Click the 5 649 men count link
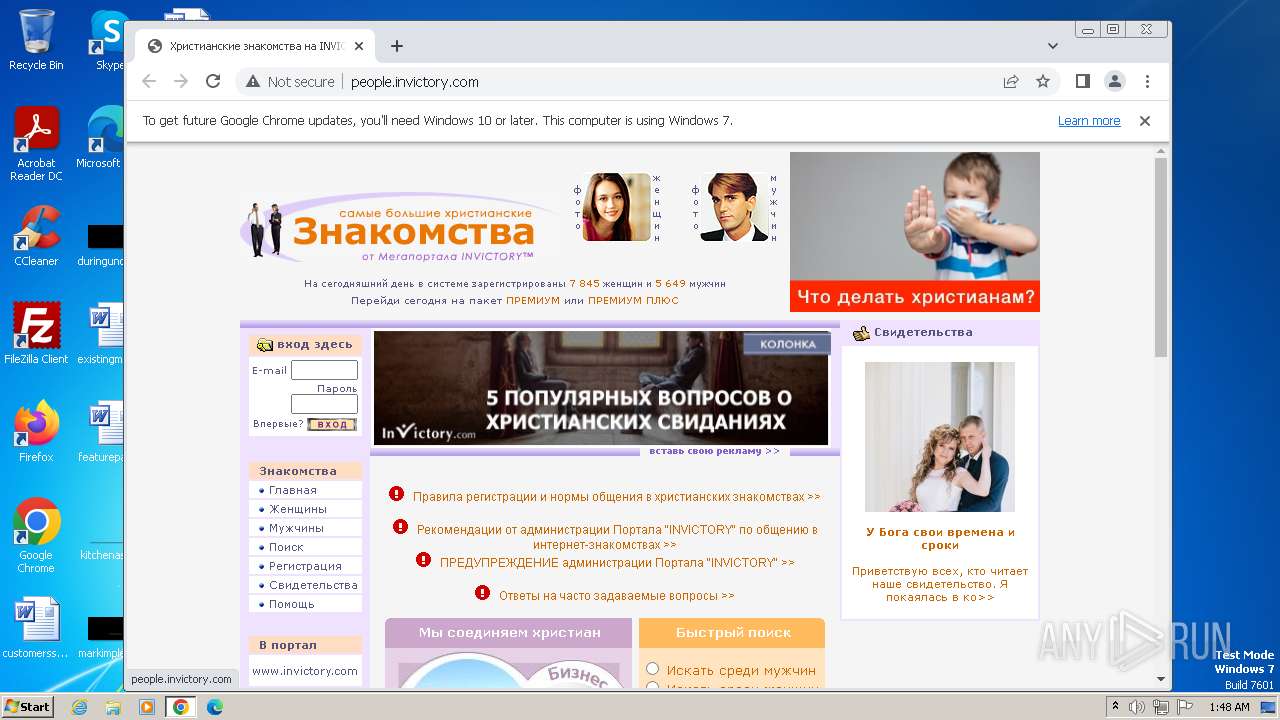Image resolution: width=1280 pixels, height=720 pixels. click(670, 284)
